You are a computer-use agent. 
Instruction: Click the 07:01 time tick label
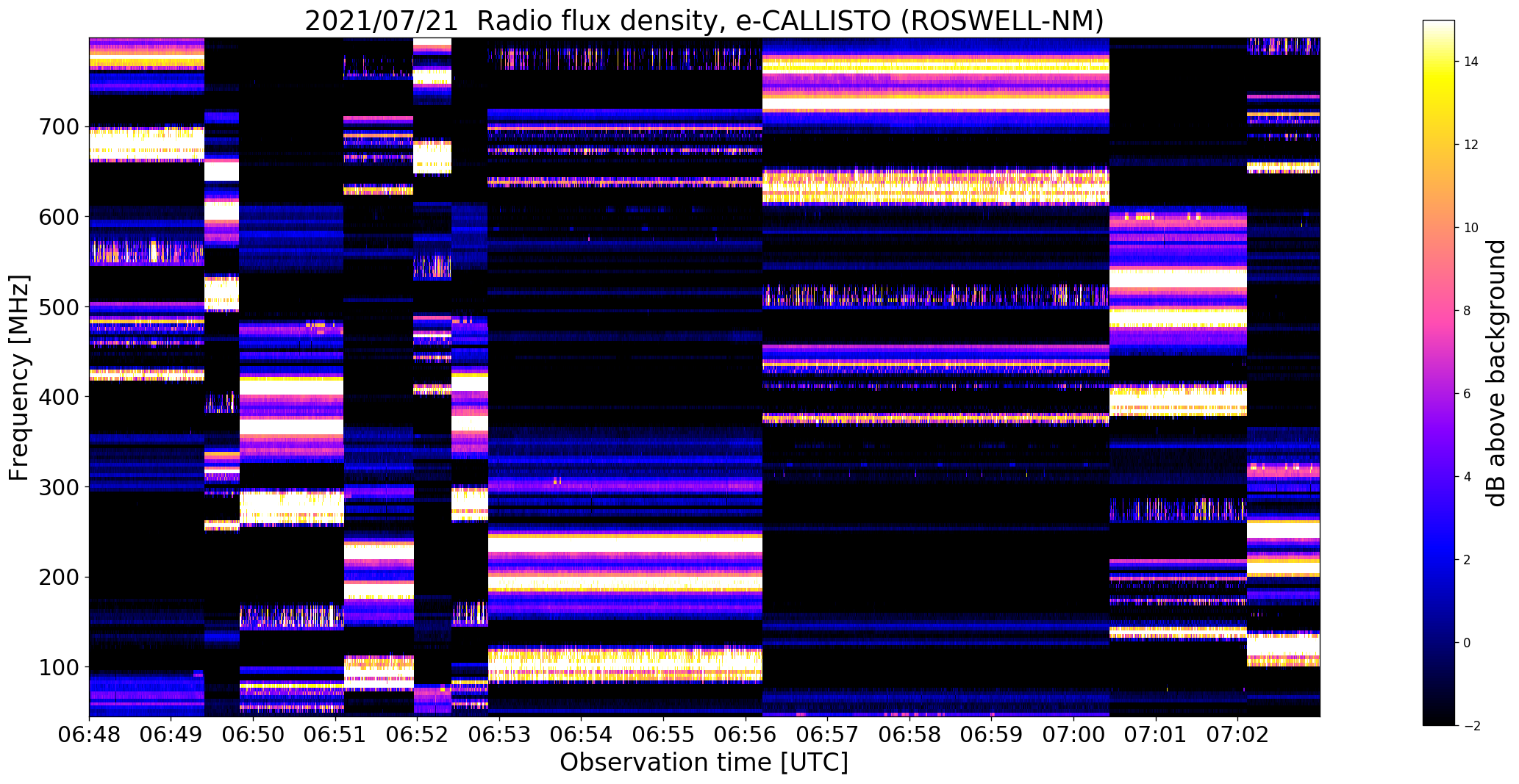1156,735
